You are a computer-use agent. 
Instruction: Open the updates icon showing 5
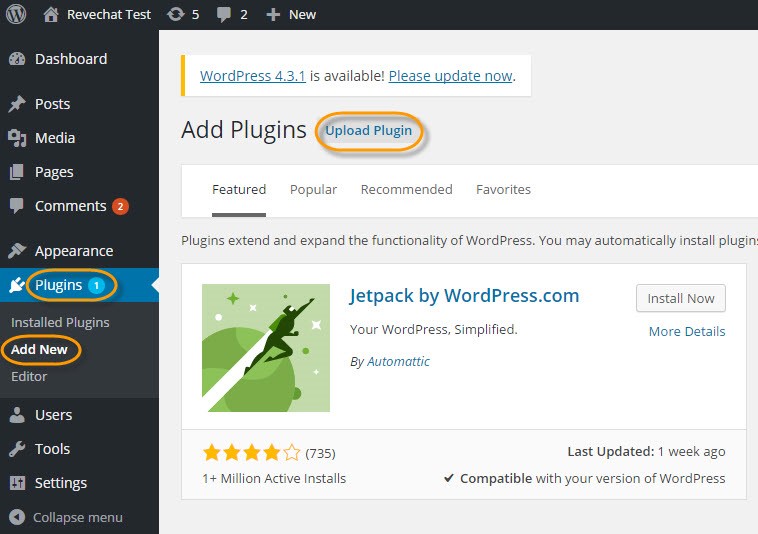coord(176,14)
